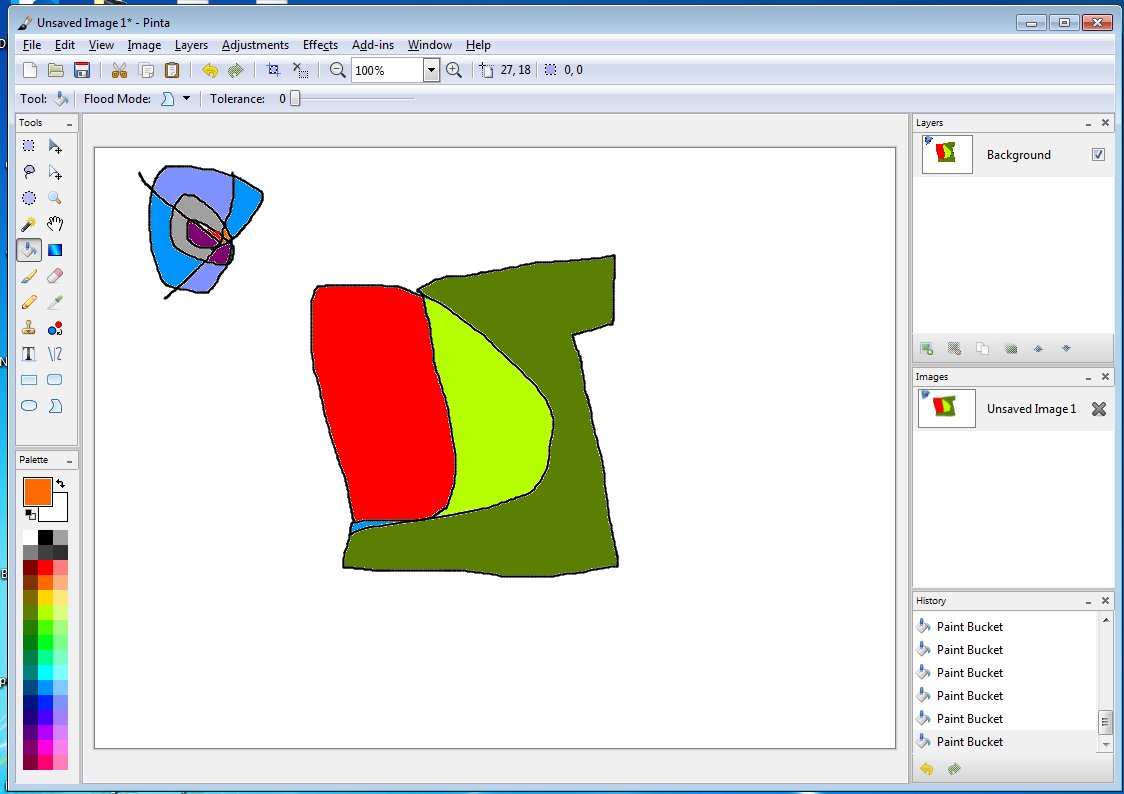
Task: Select the Magic Wand tool
Action: (x=29, y=223)
